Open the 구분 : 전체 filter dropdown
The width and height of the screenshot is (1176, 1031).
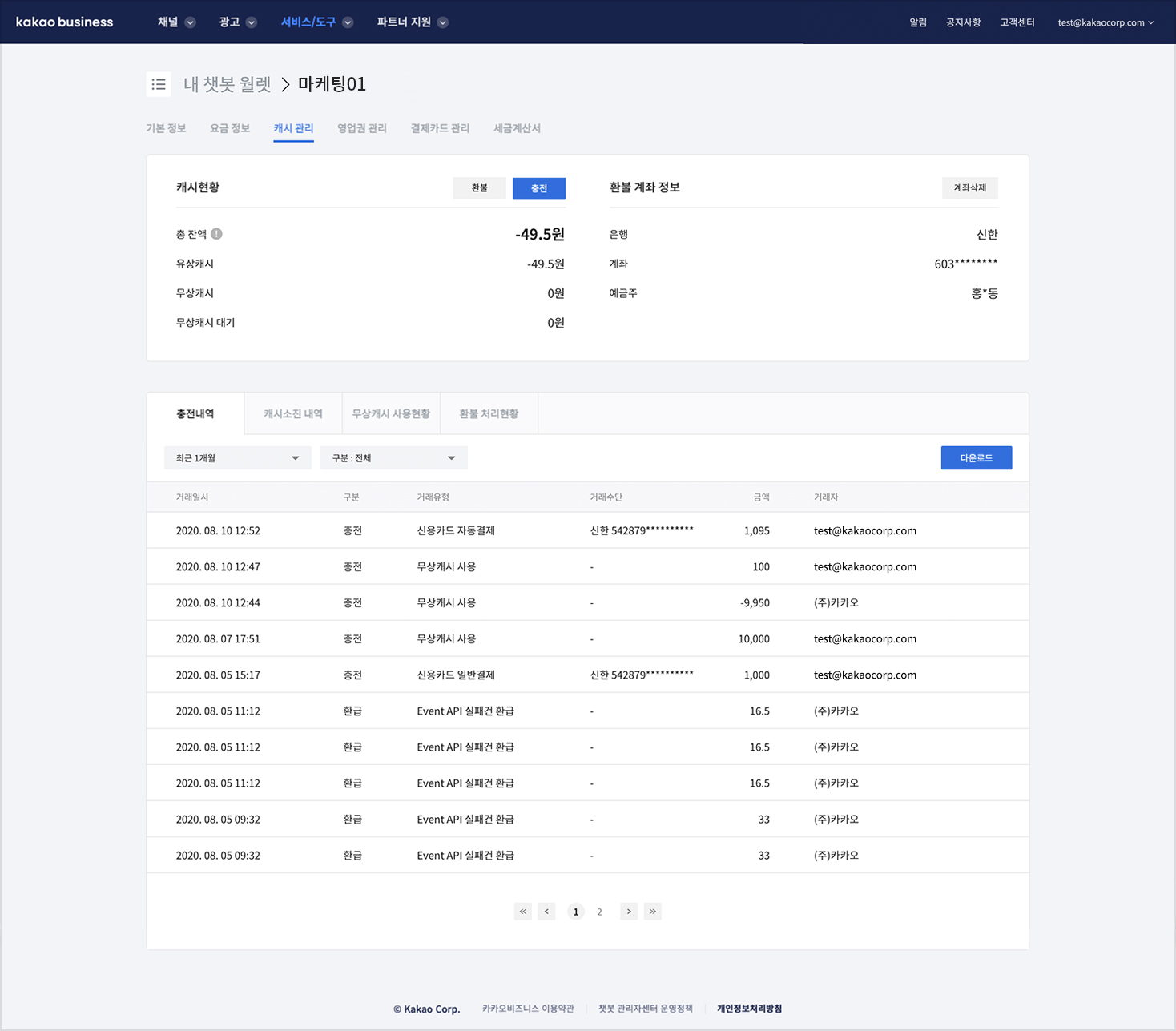point(393,458)
